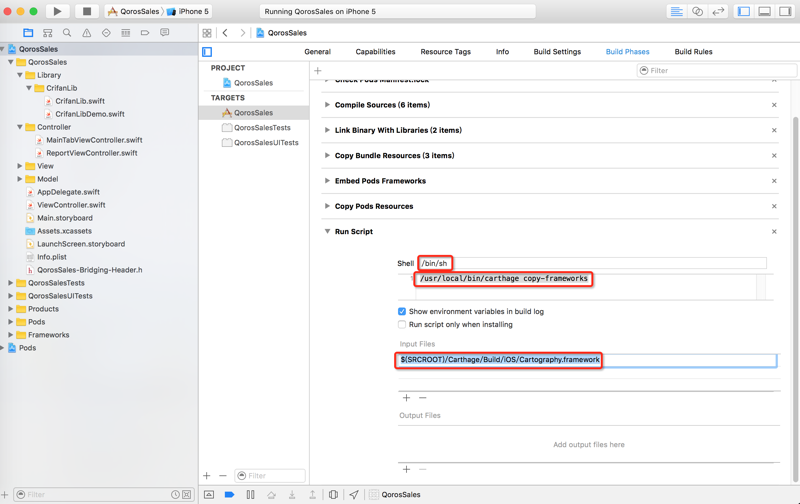The image size is (800, 504).
Task: Switch to the assistant editor
Action: [697, 11]
